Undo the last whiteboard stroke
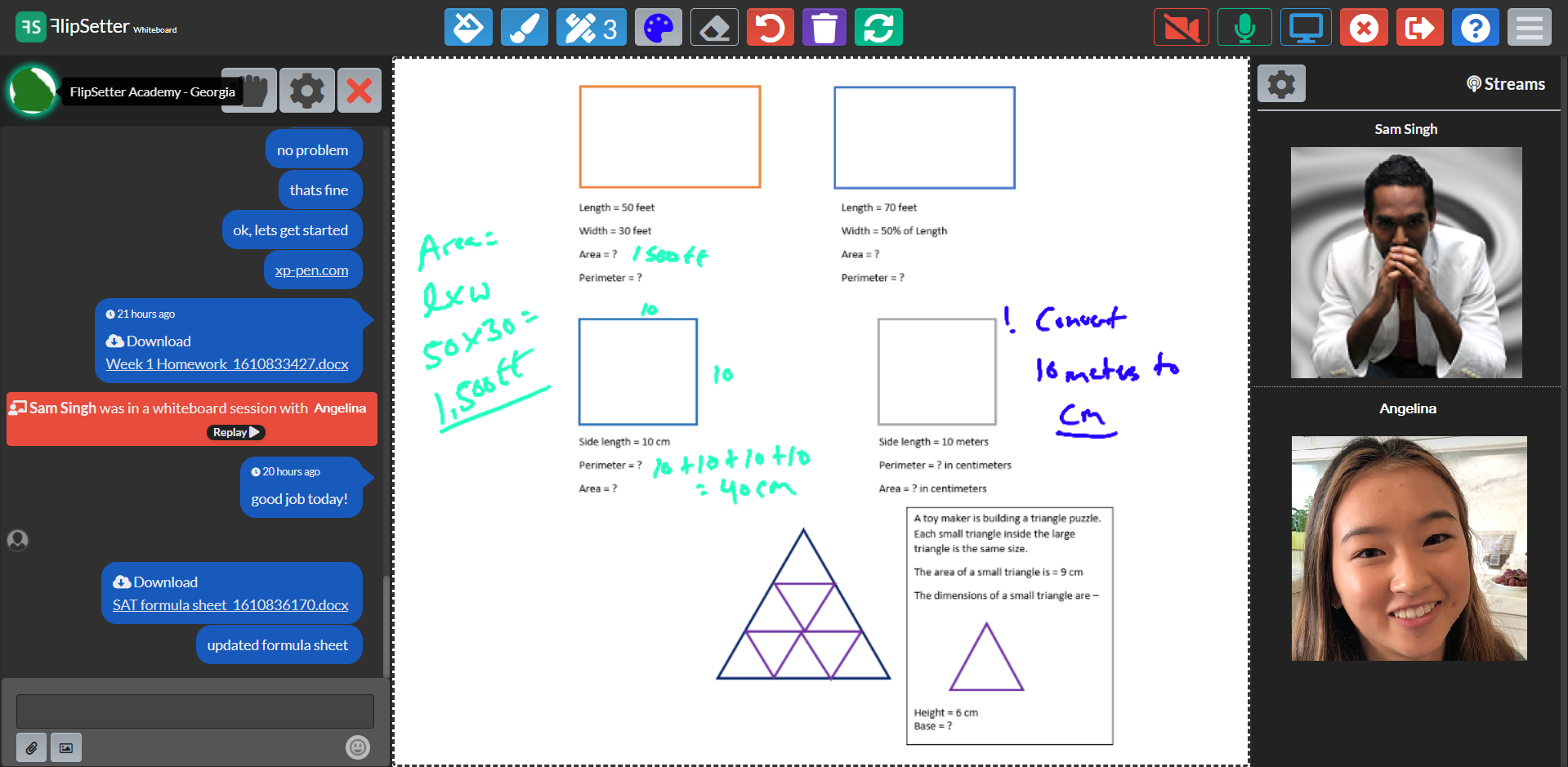 click(x=770, y=27)
